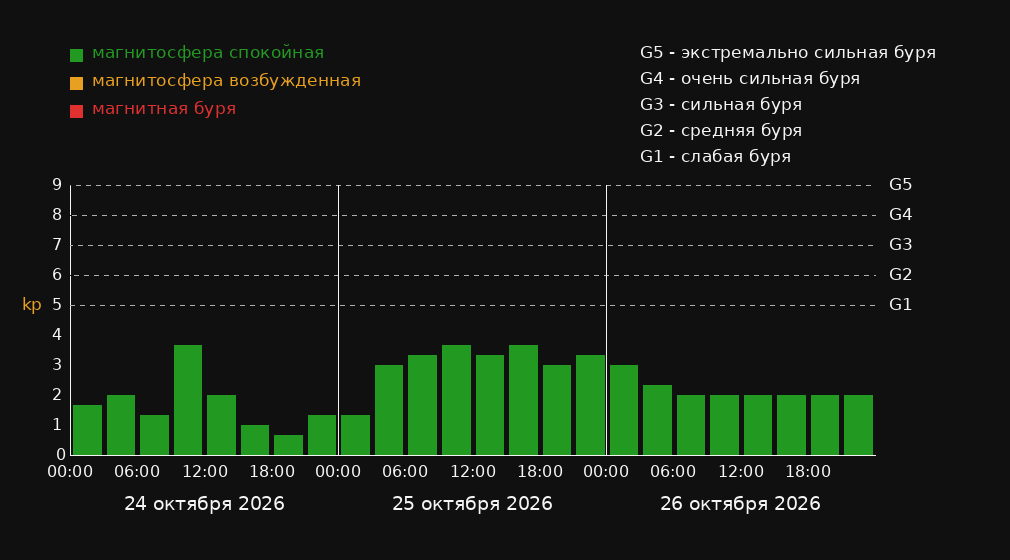Click 'G3 - сильная буря' description
Viewport: 1010px width, 560px height.
pos(721,104)
